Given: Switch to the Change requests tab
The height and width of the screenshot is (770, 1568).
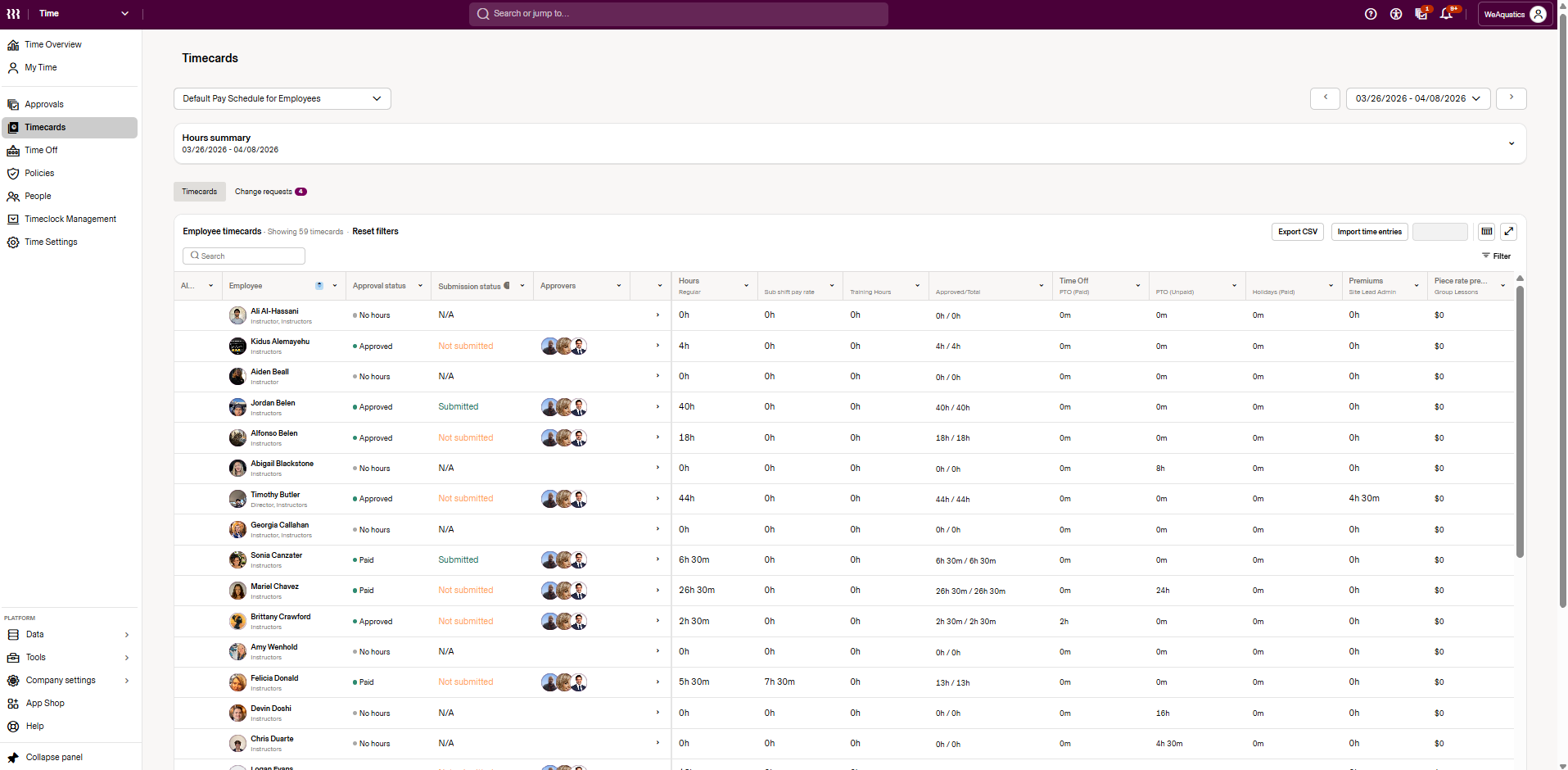Looking at the screenshot, I should 269,192.
